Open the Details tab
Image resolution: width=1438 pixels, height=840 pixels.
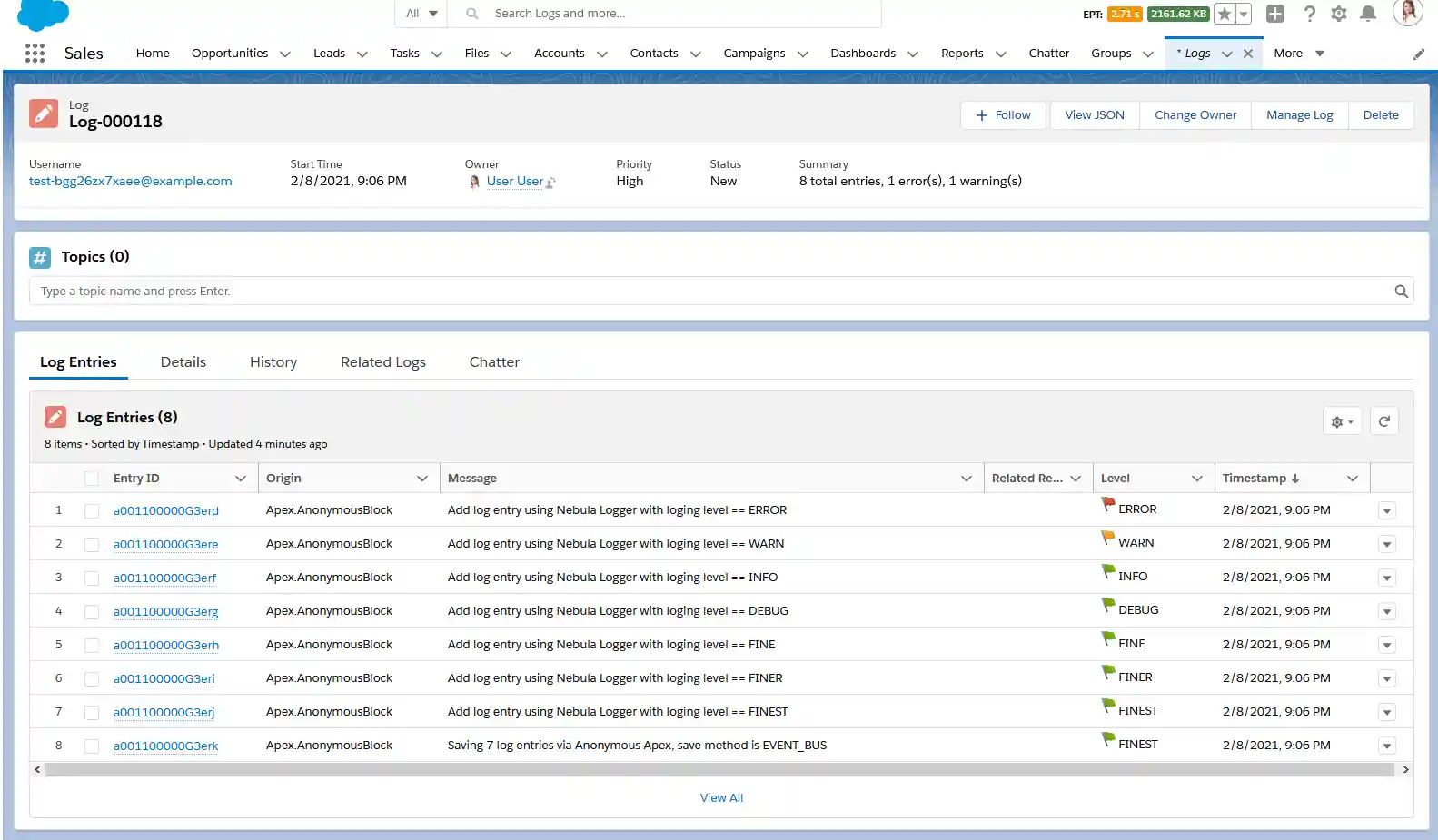(183, 362)
